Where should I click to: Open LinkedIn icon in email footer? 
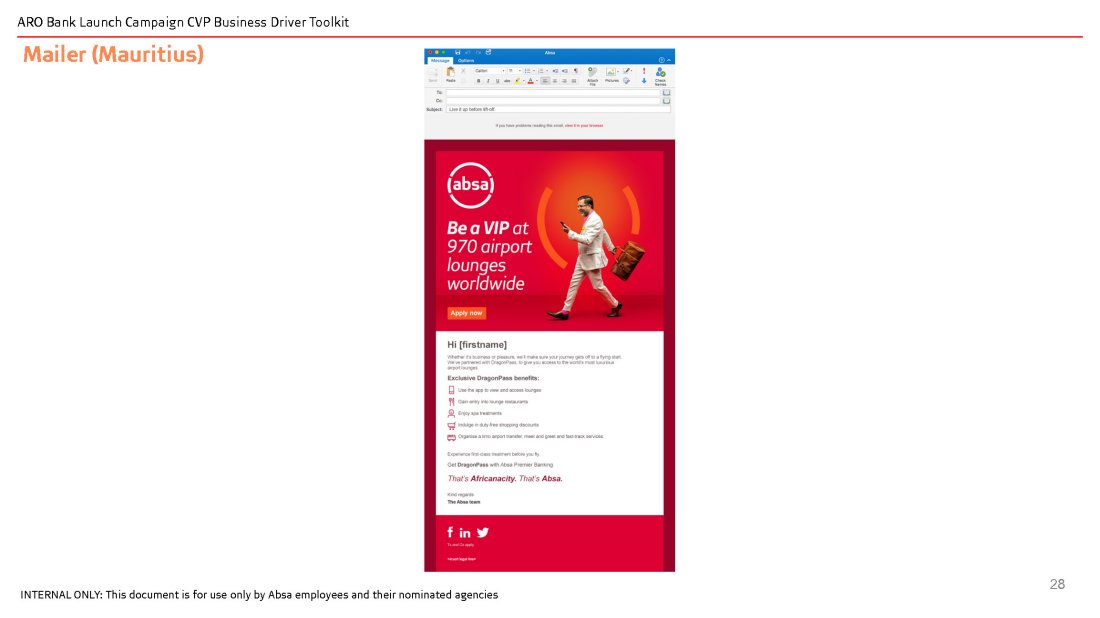[x=465, y=533]
